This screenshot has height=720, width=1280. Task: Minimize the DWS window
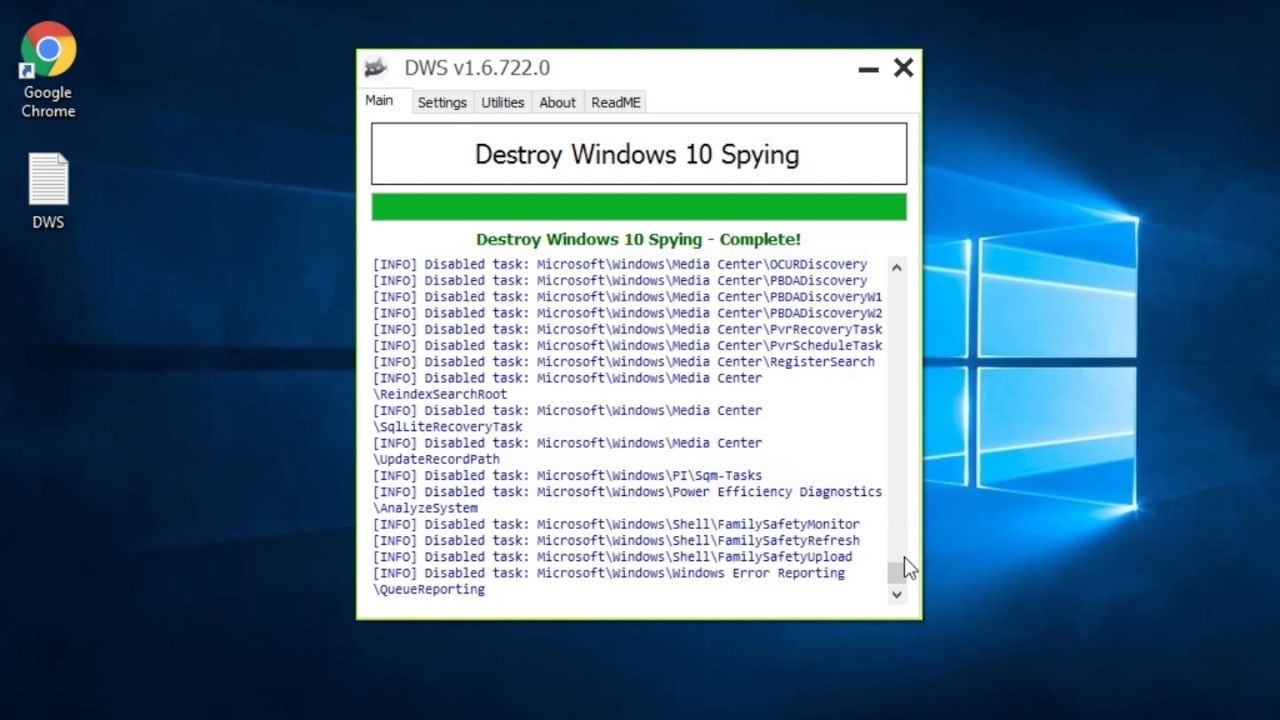pyautogui.click(x=868, y=68)
